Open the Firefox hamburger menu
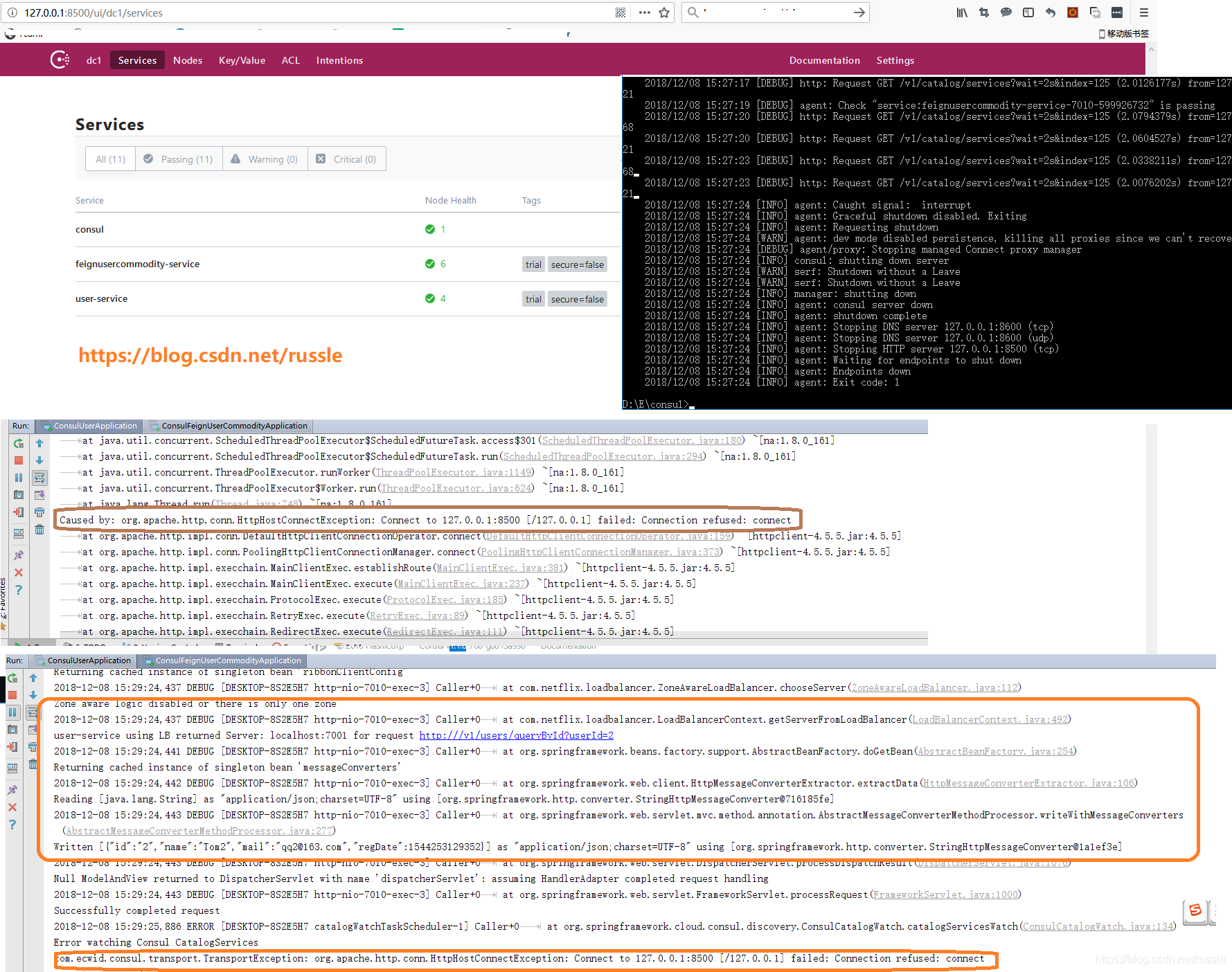 pyautogui.click(x=1144, y=12)
